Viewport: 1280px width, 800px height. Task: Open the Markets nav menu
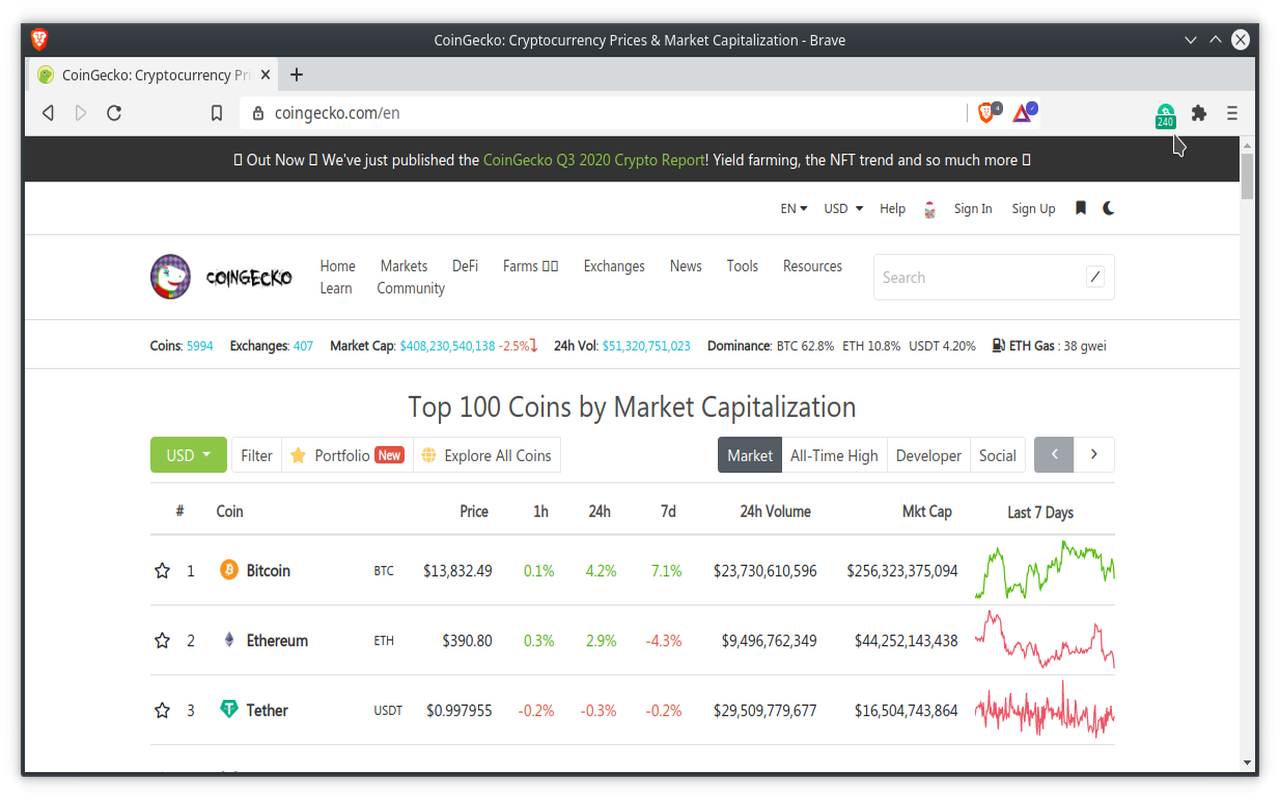(x=404, y=266)
